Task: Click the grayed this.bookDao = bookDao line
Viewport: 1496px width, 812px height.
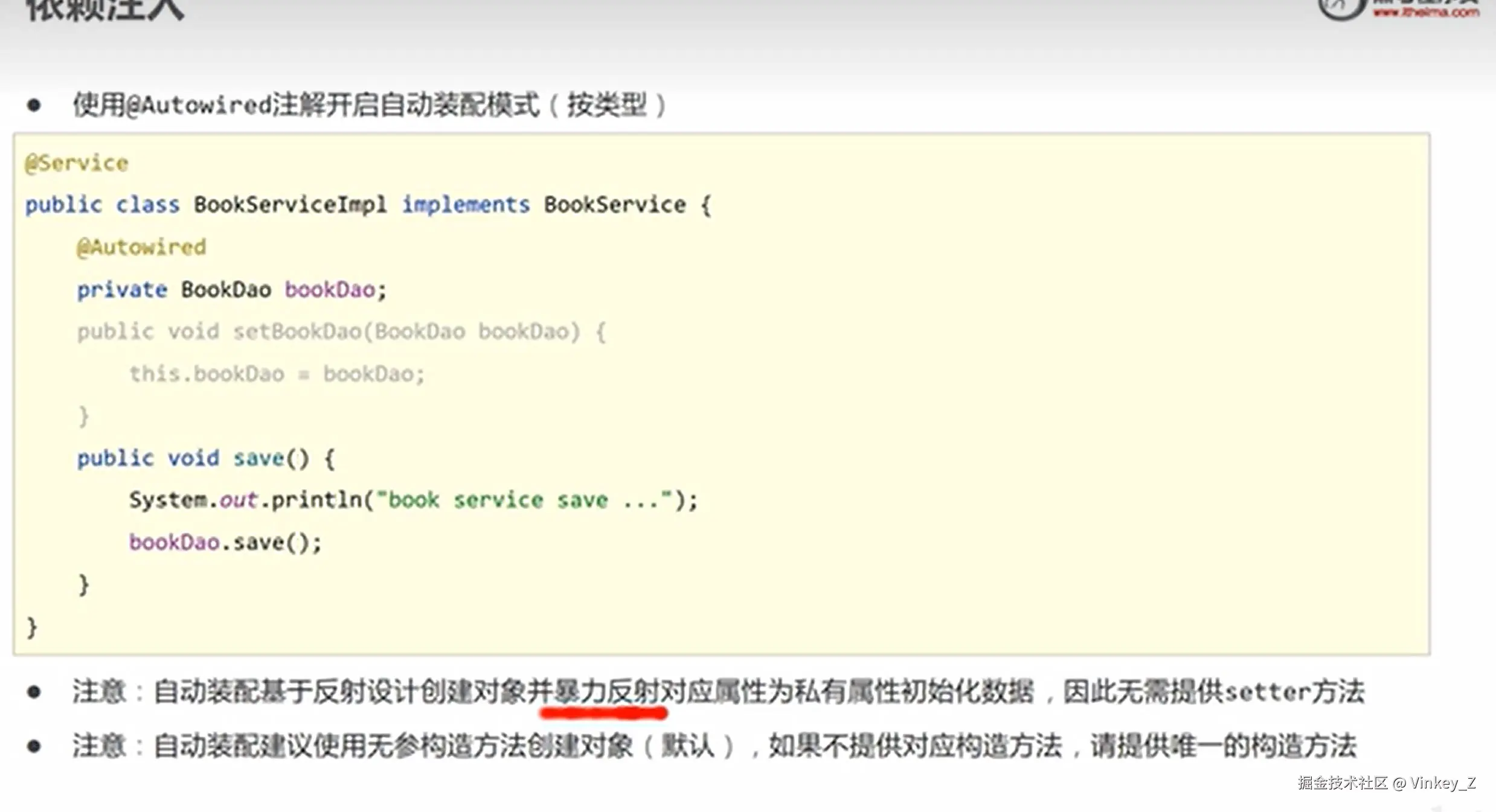Action: pyautogui.click(x=277, y=374)
